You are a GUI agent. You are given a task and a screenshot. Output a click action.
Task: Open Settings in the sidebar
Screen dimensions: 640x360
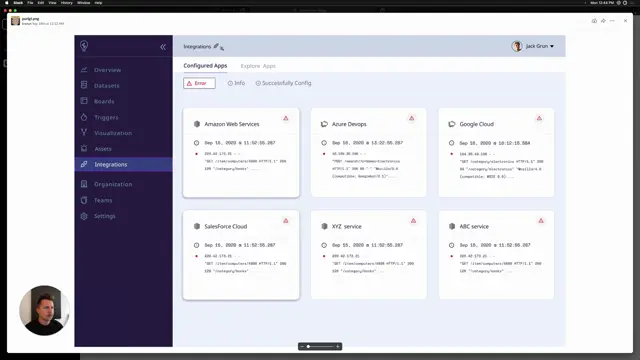point(104,216)
